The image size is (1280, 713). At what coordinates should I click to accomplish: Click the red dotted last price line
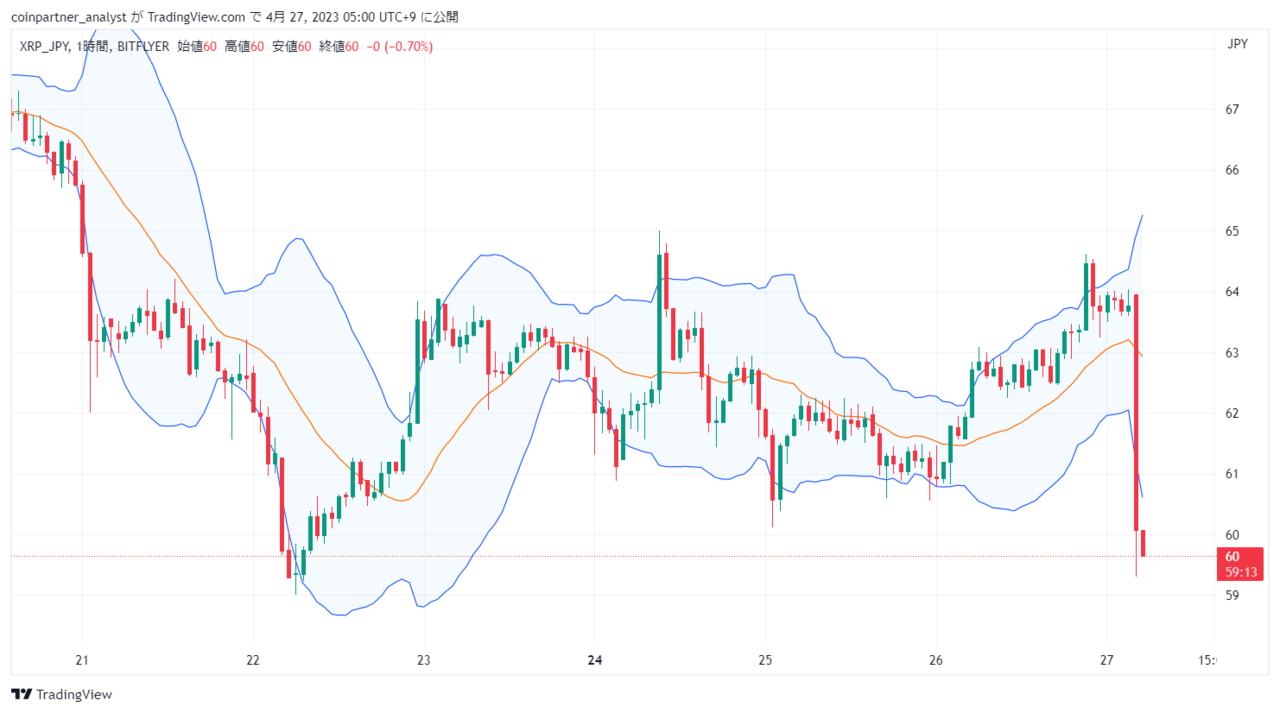[600, 556]
